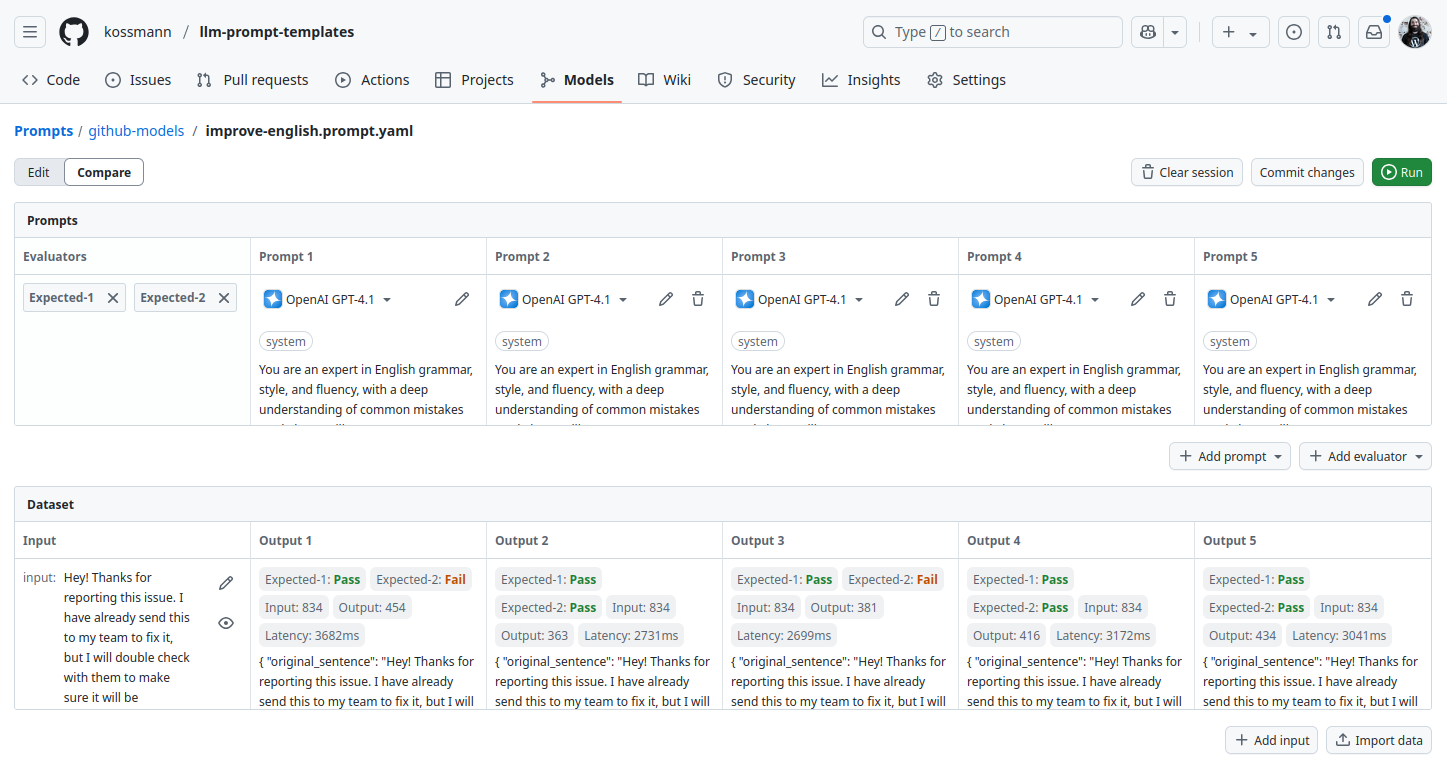Add a new input row

tap(1271, 740)
